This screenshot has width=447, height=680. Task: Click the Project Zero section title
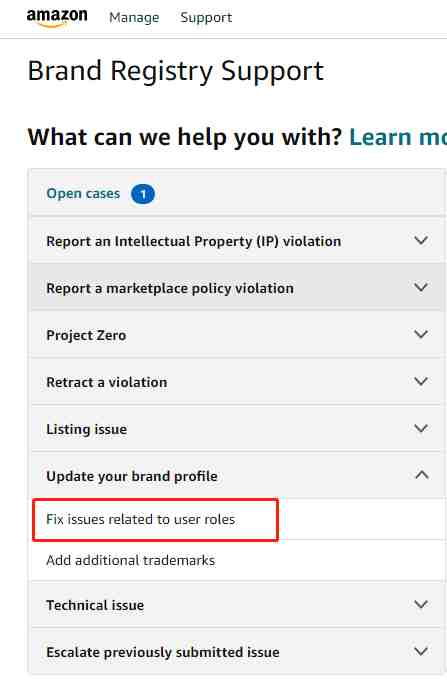click(x=86, y=335)
